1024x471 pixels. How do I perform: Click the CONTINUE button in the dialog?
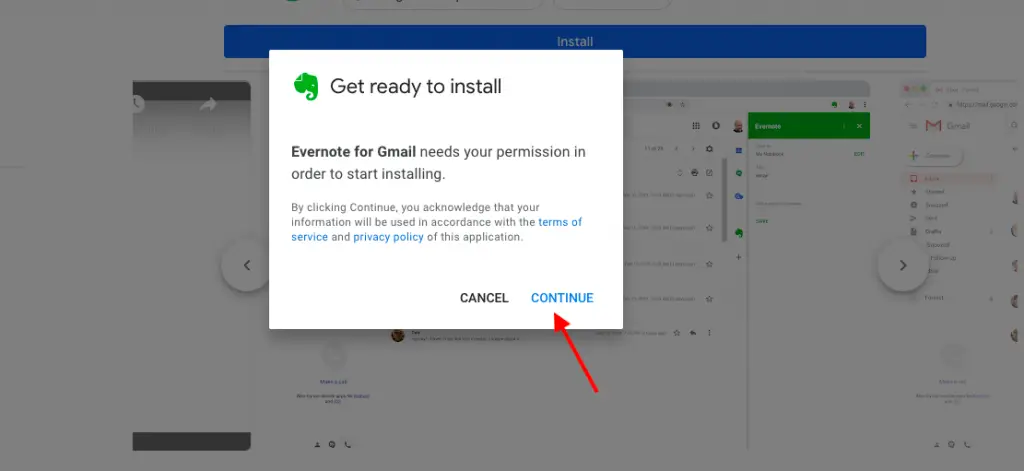tap(562, 298)
